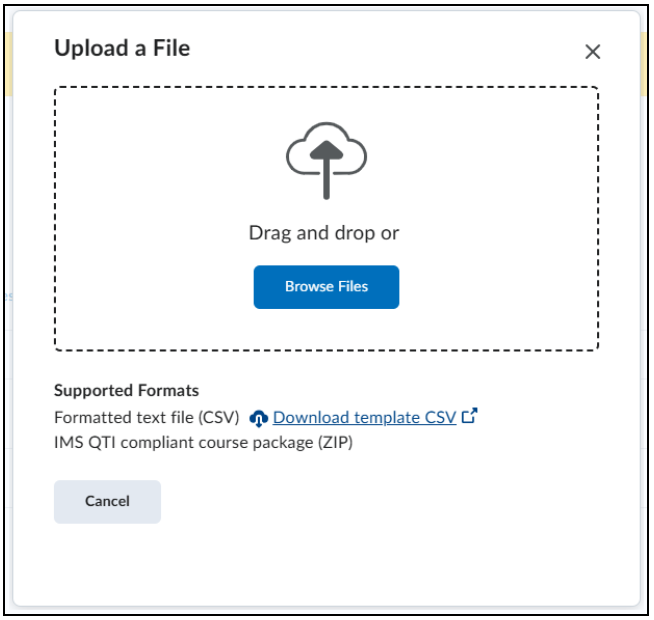The image size is (654, 620).
Task: Click blank dialog area below Cancel button
Action: pos(326,563)
